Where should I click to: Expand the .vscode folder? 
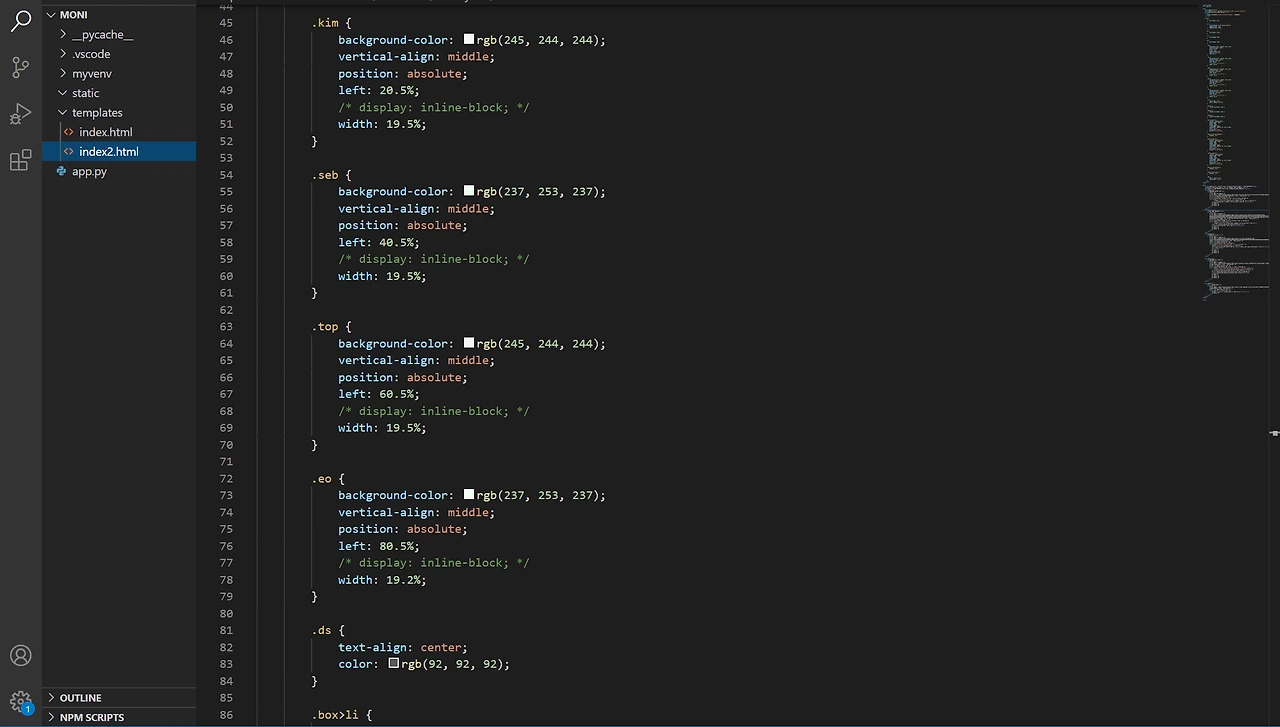tap(63, 54)
